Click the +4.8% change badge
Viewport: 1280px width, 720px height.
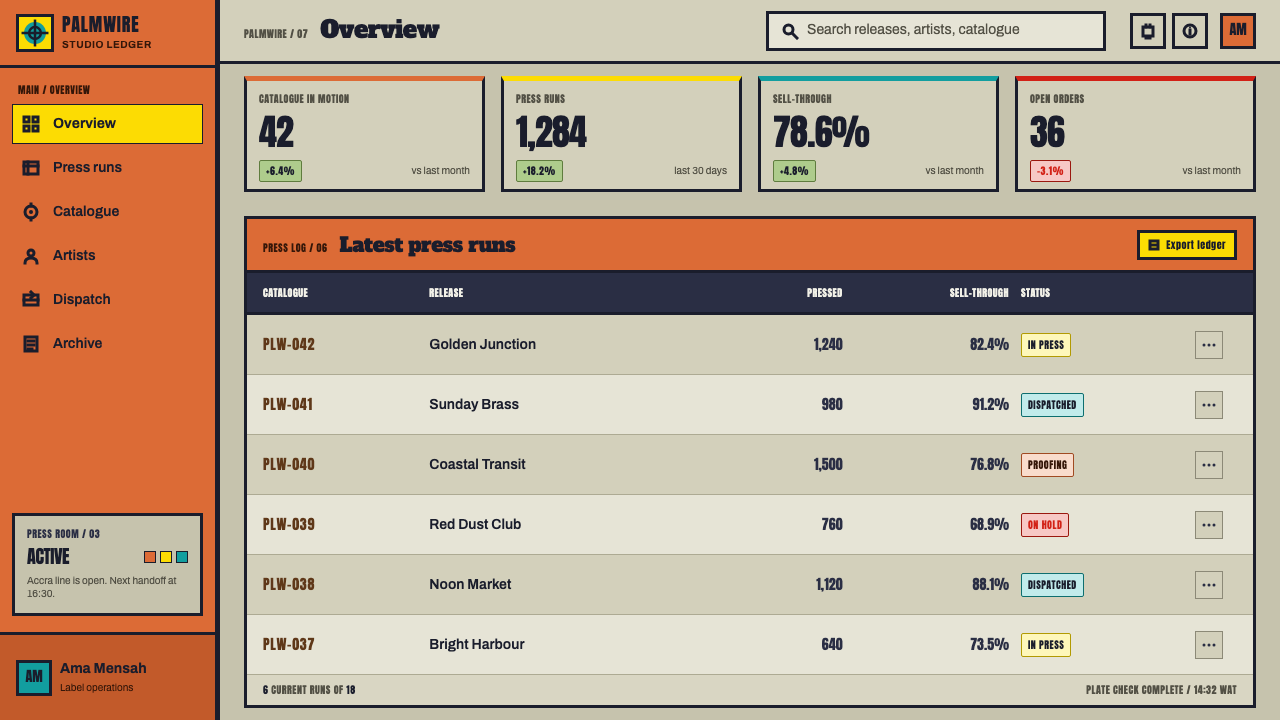[x=794, y=171]
